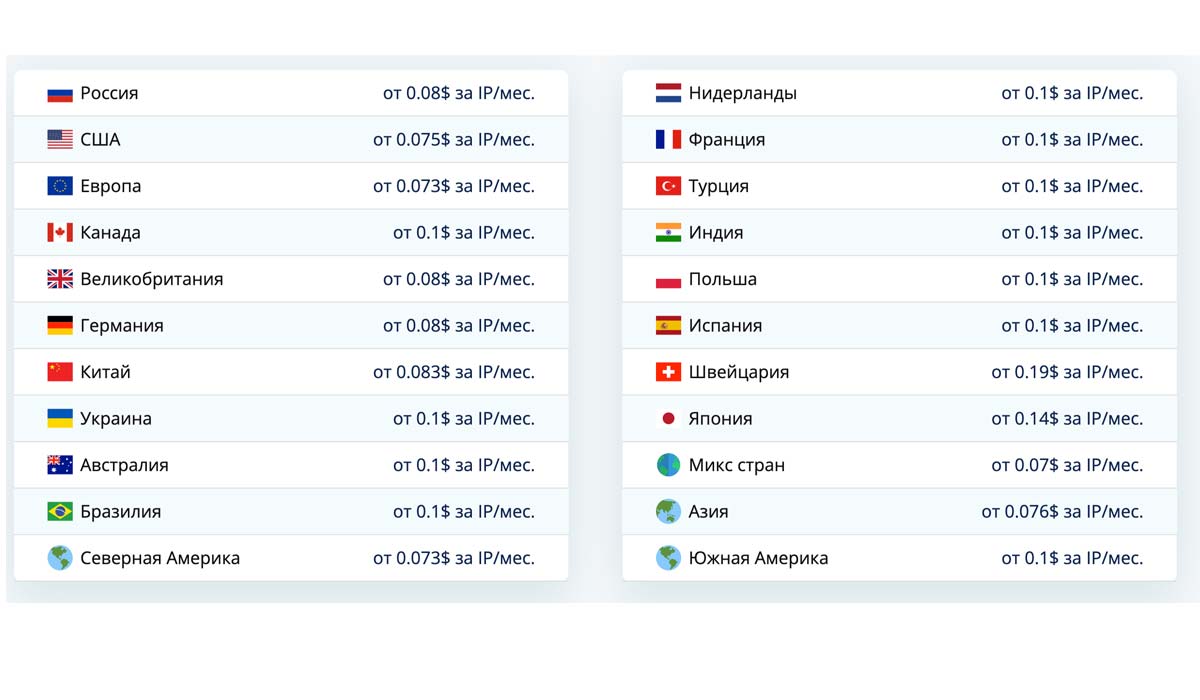
Task: Click the Japan flag icon
Action: (x=668, y=419)
